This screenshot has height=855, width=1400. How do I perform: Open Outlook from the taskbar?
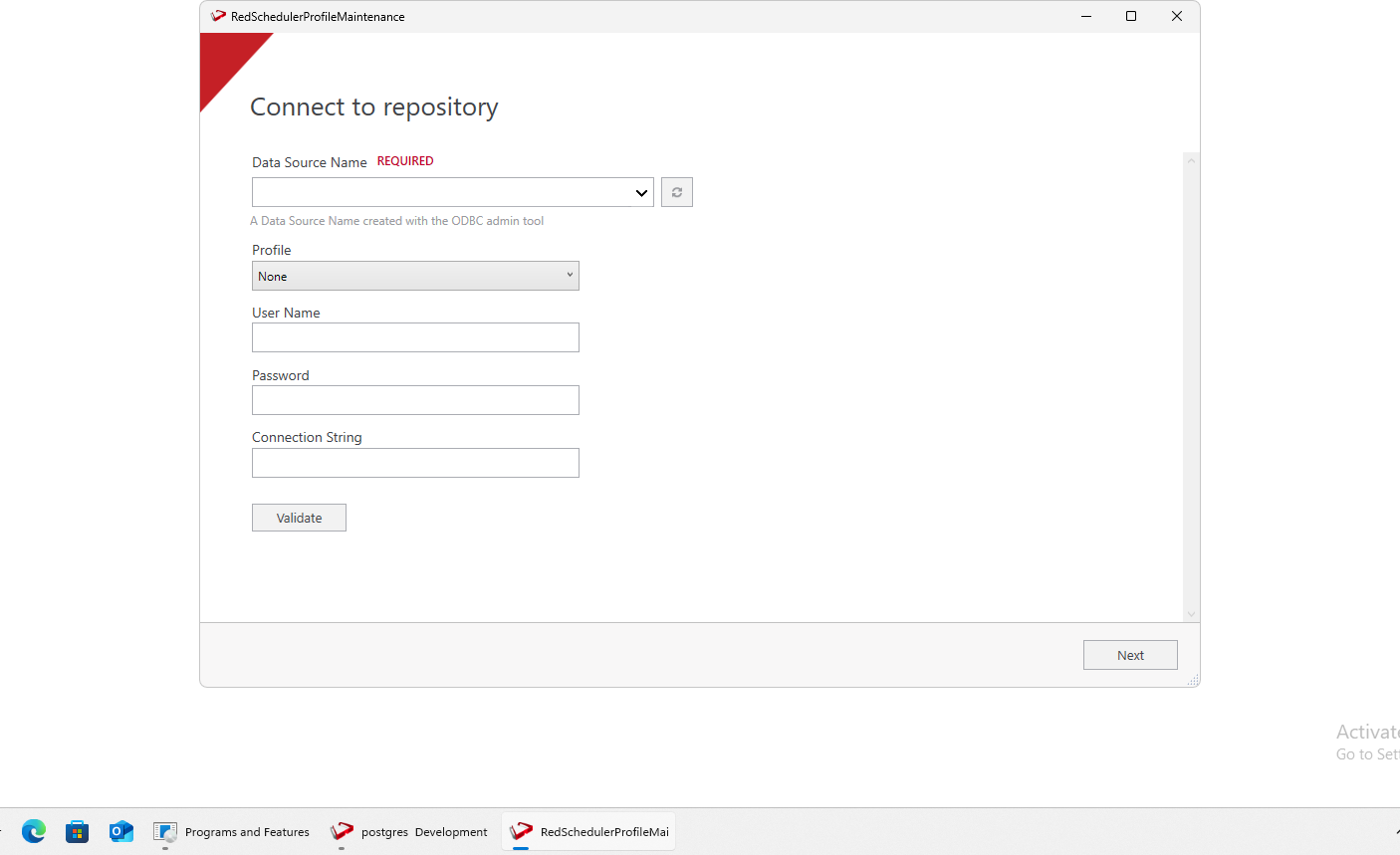pyautogui.click(x=121, y=831)
